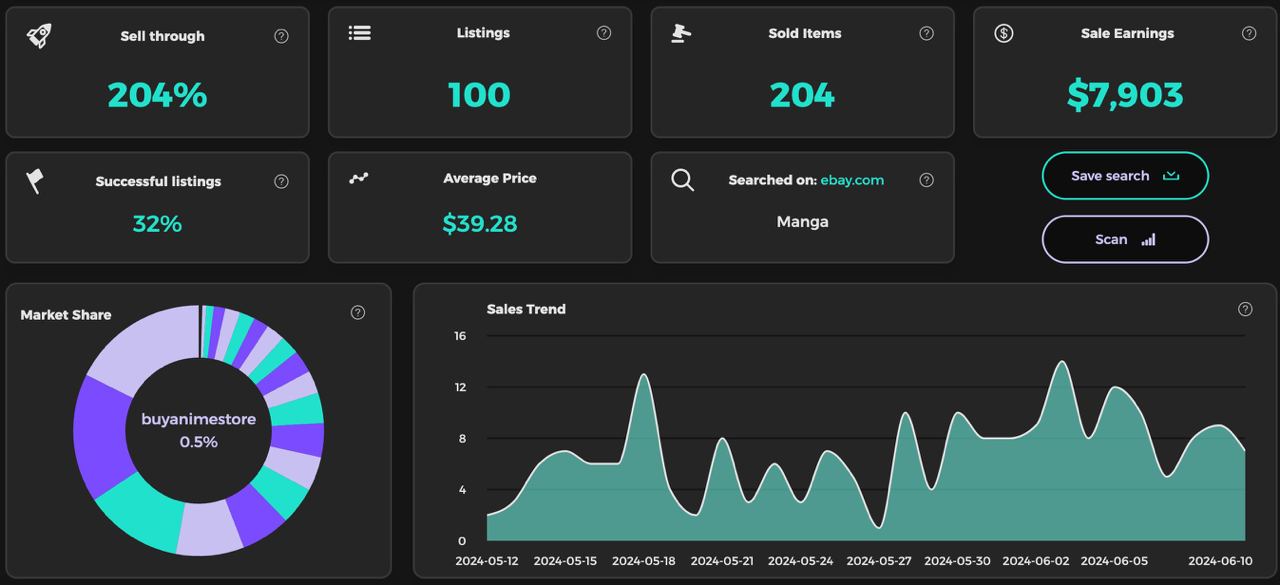
Task: Click the buyanimestore label in donut chart
Action: [198, 419]
